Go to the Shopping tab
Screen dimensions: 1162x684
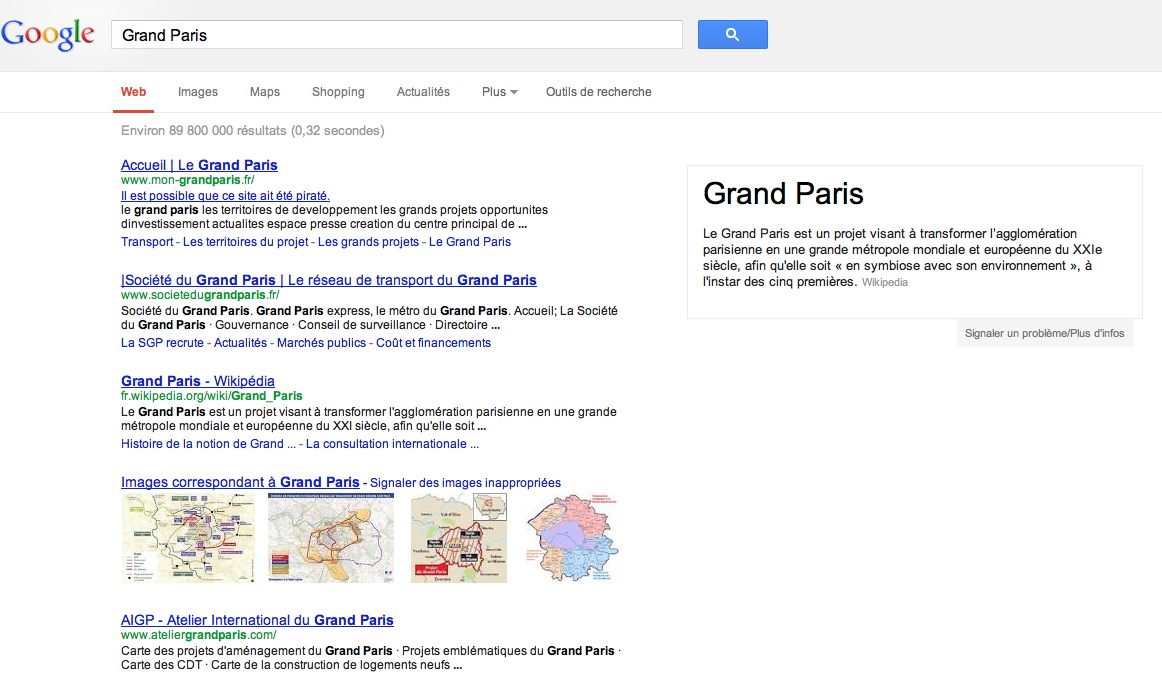[x=338, y=92]
